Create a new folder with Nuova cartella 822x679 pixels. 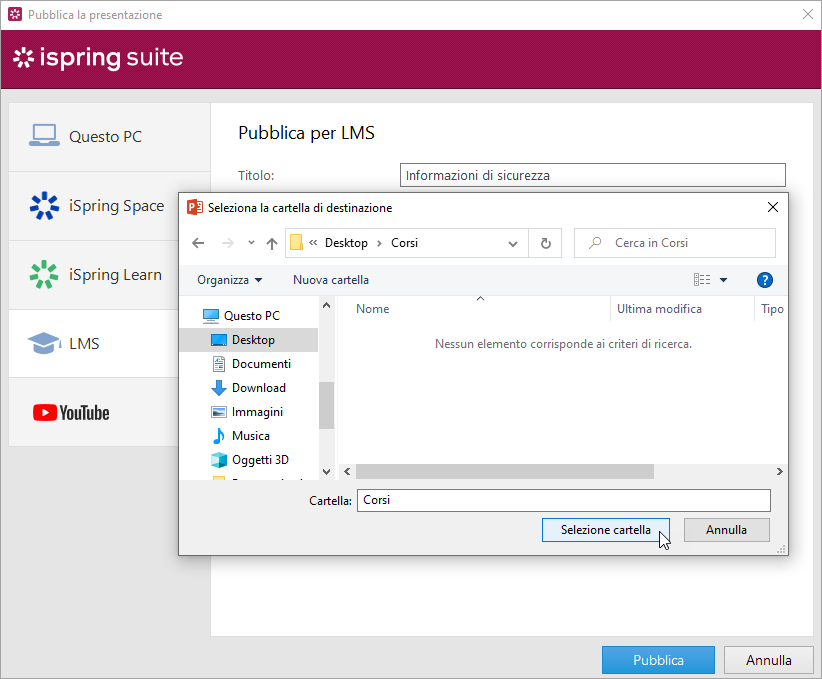(331, 280)
